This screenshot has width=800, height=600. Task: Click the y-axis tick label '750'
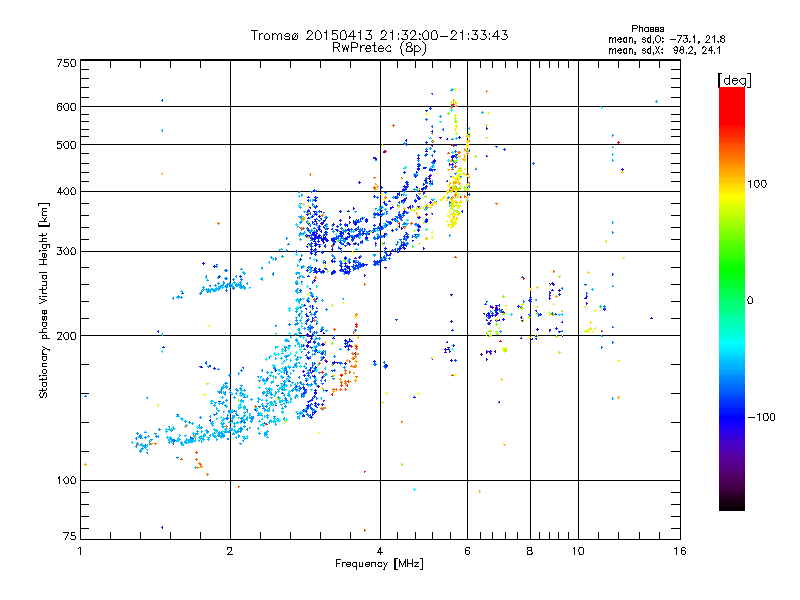[x=66, y=63]
